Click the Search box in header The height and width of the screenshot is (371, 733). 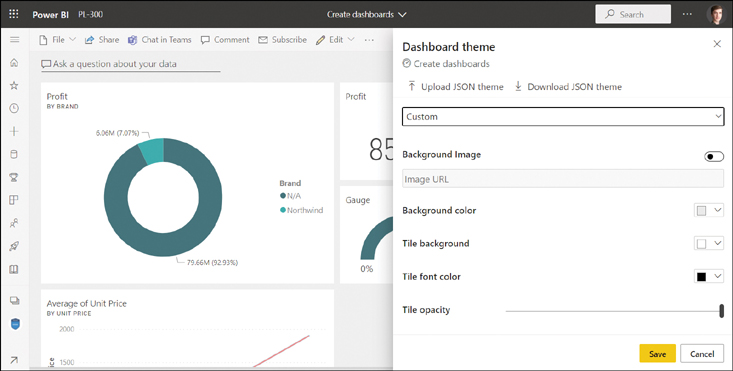click(633, 14)
